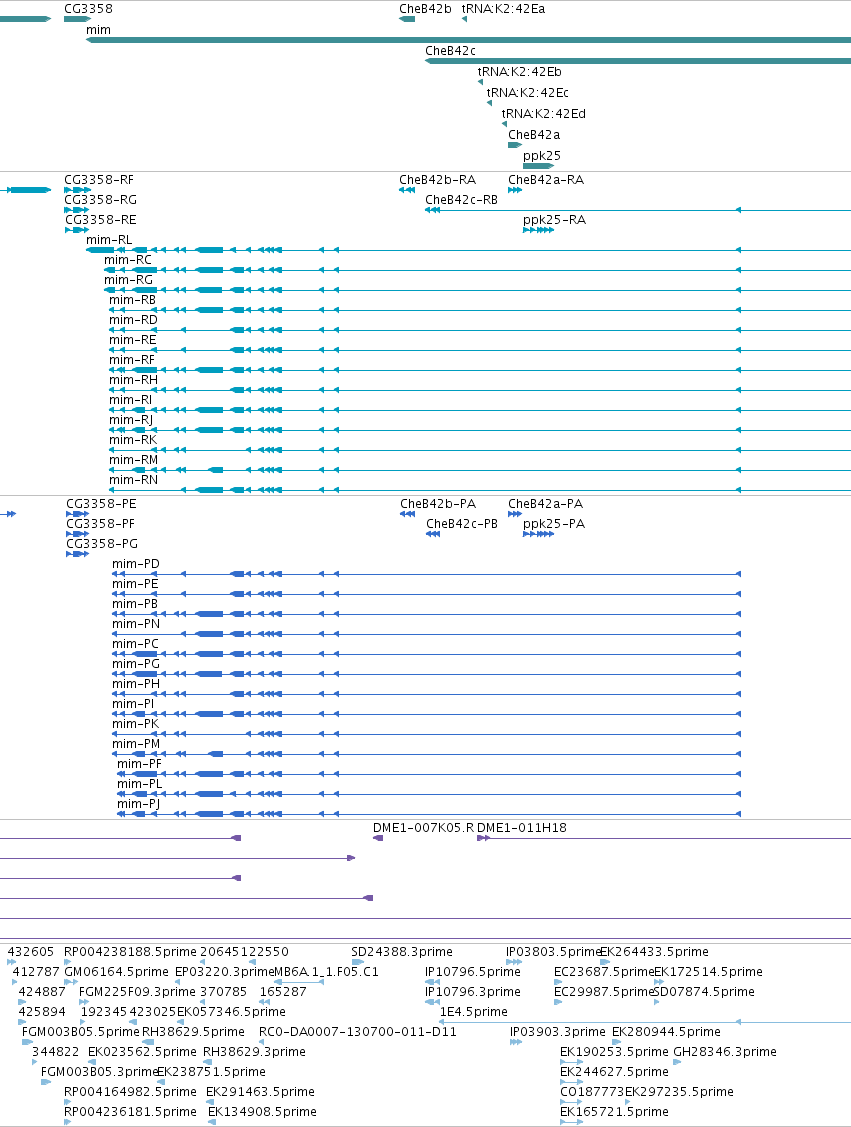Click the mim-PN protein label
The height and width of the screenshot is (1127, 851).
[x=136, y=624]
